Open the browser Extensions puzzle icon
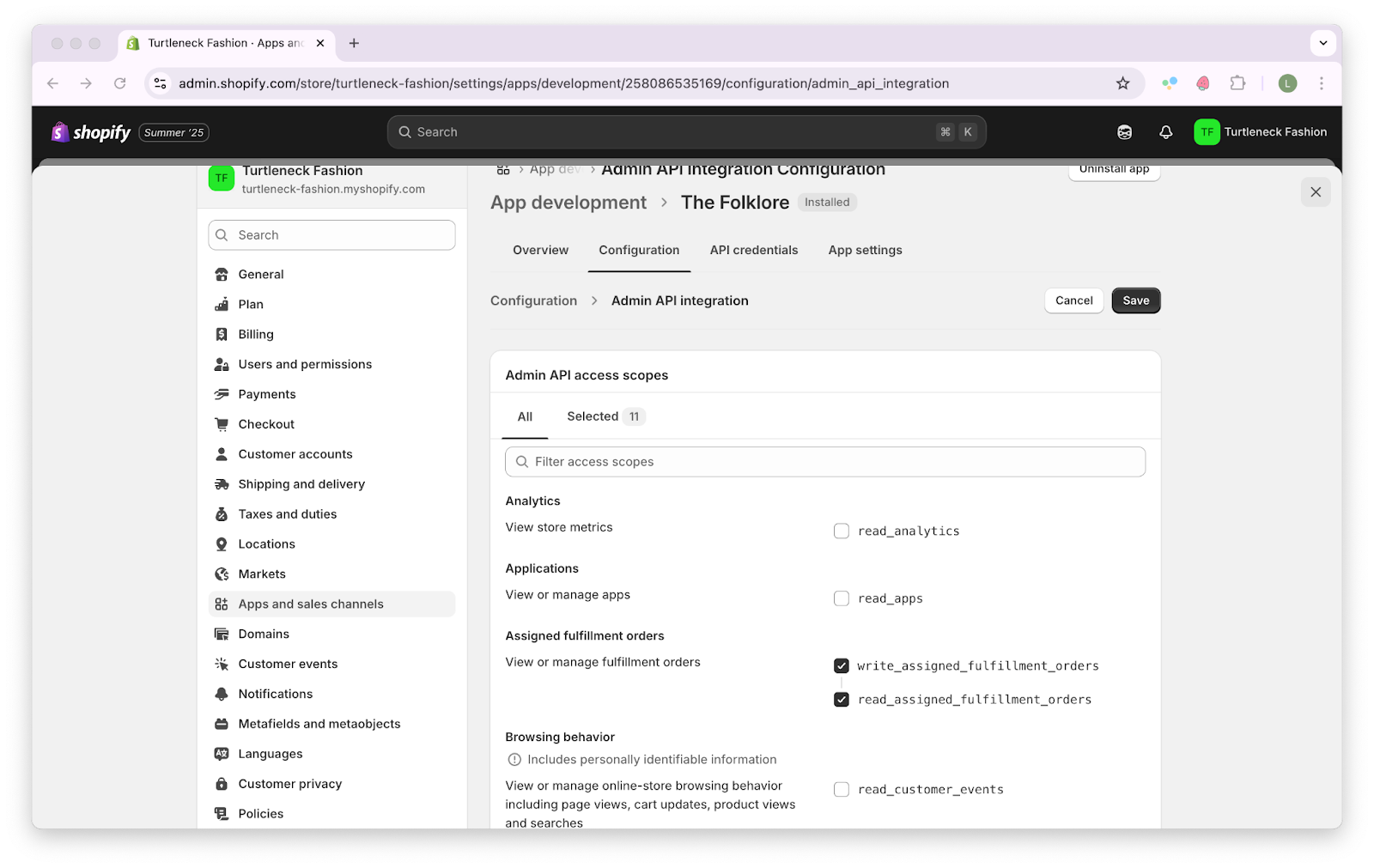 [x=1237, y=83]
